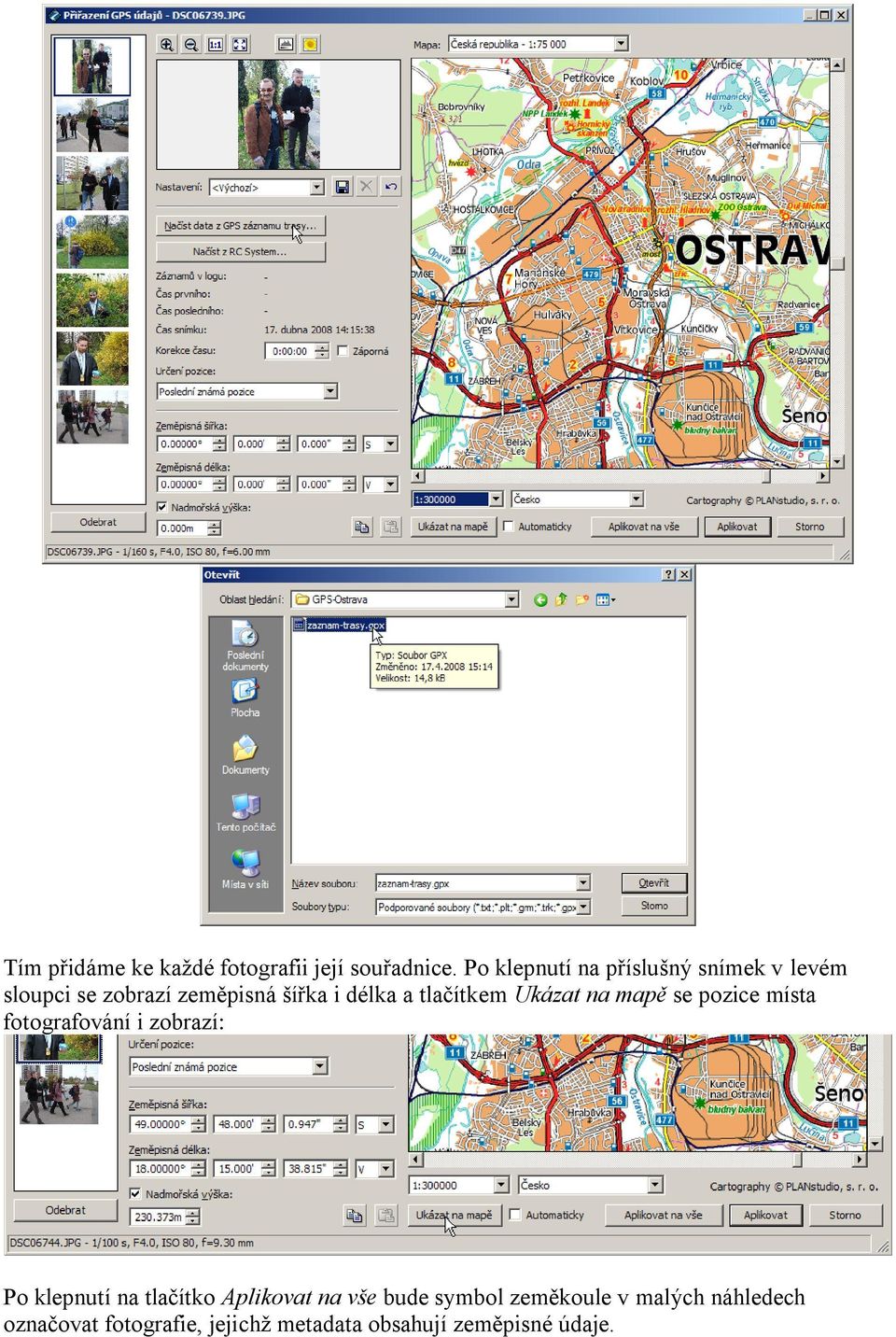Image resolution: width=896 pixels, height=1337 pixels.
Task: Click the blue undo arrow beside Nastavení
Action: 391,187
